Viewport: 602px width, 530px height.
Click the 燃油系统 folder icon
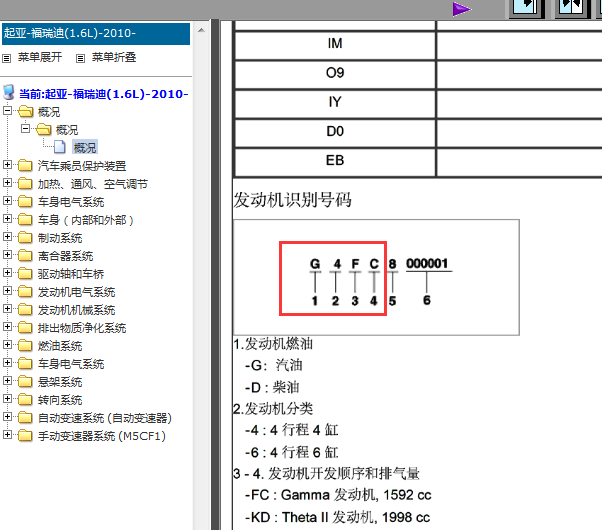pyautogui.click(x=25, y=346)
